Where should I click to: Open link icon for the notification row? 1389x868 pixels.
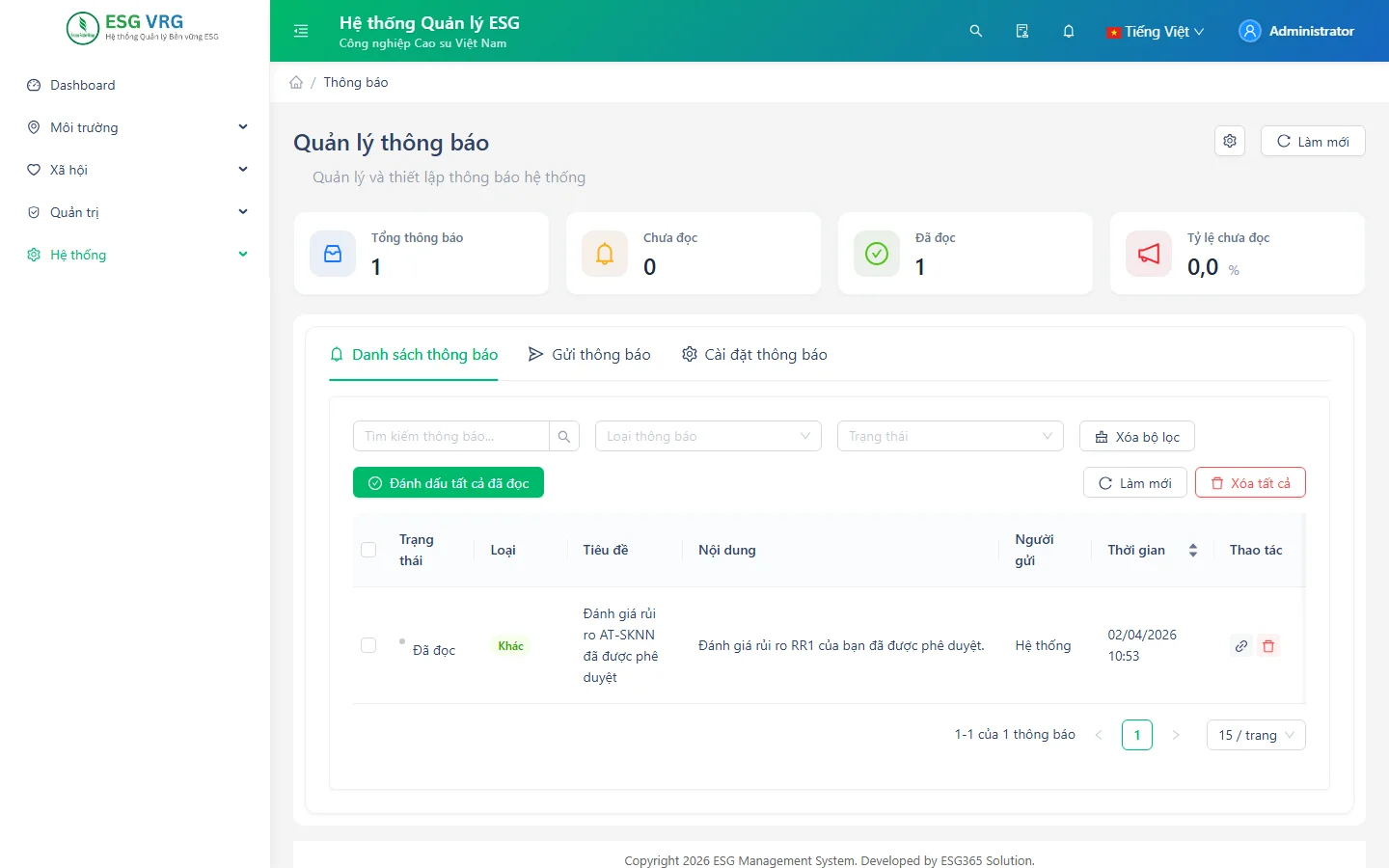click(x=1241, y=646)
